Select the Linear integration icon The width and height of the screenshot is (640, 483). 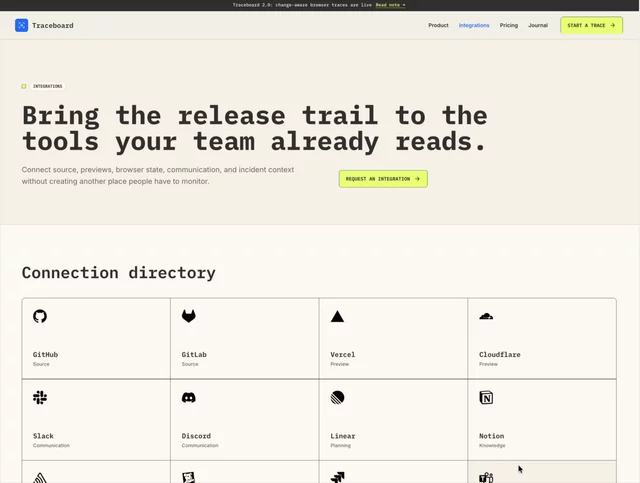(337, 397)
